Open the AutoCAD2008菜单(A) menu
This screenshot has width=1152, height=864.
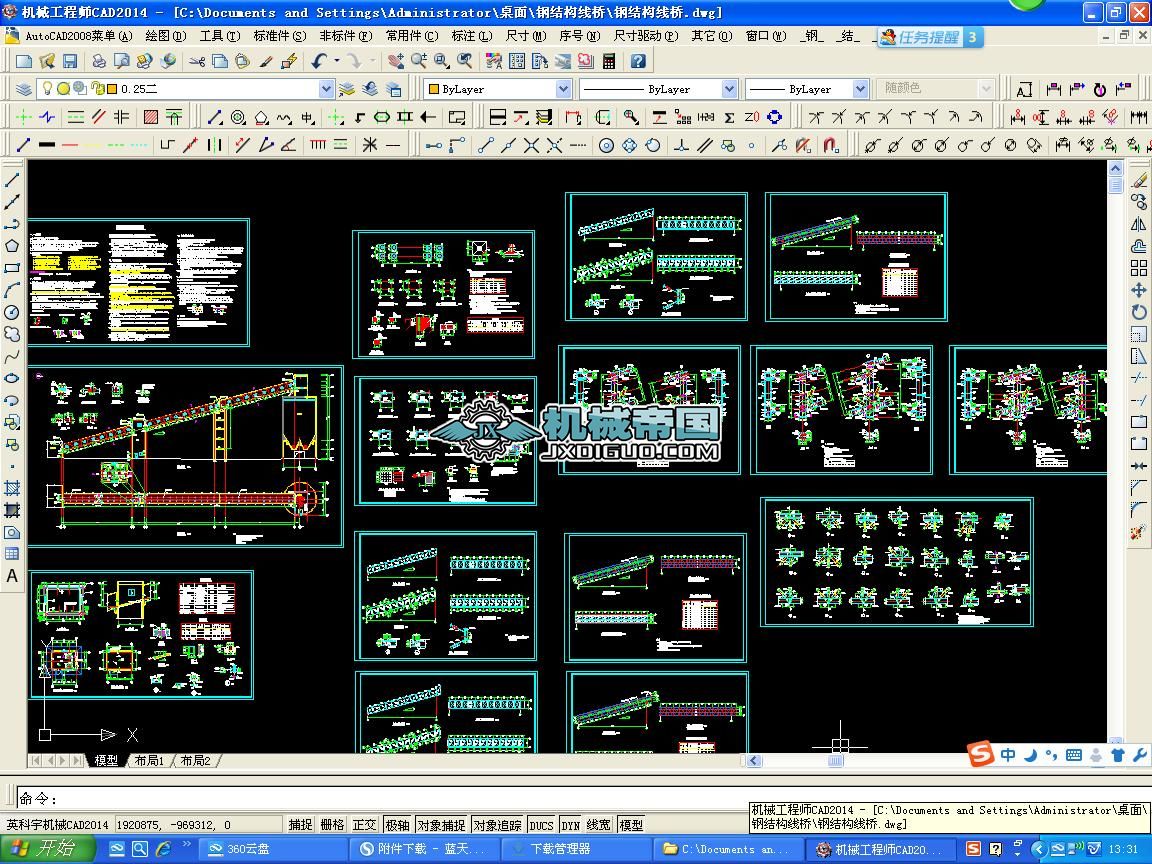[x=79, y=35]
